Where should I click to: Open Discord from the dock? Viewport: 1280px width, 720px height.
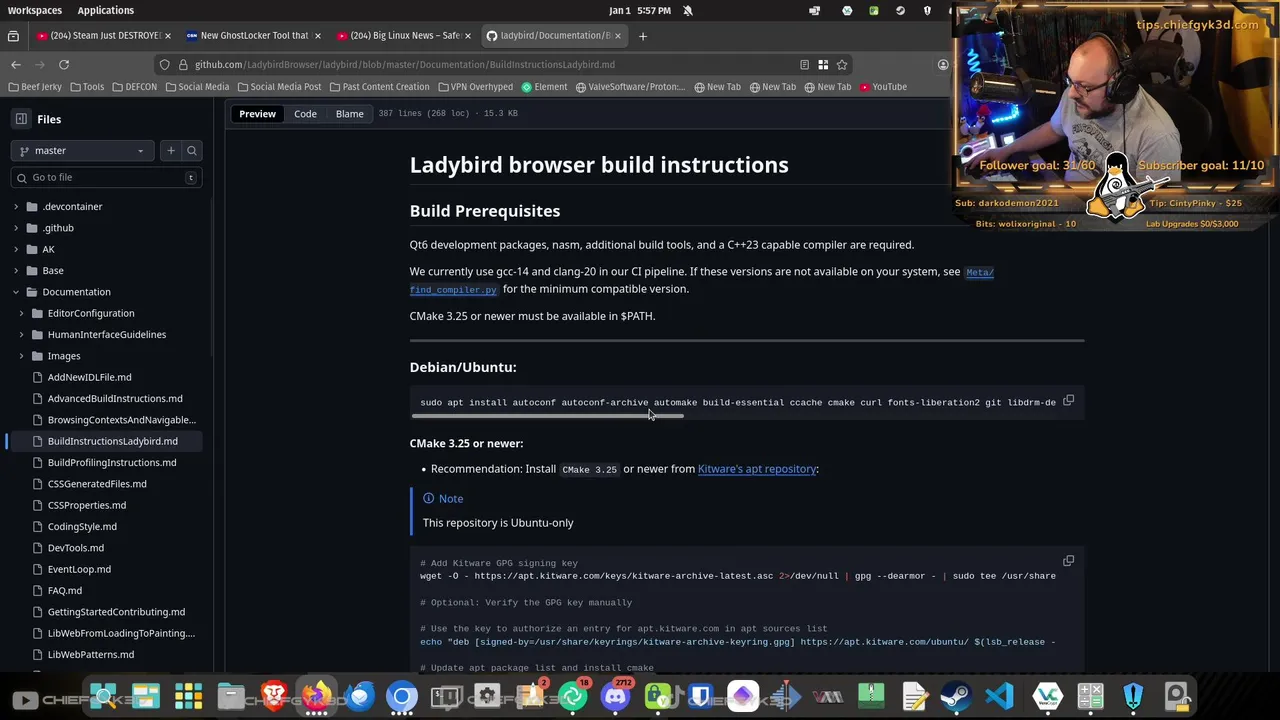pyautogui.click(x=615, y=696)
